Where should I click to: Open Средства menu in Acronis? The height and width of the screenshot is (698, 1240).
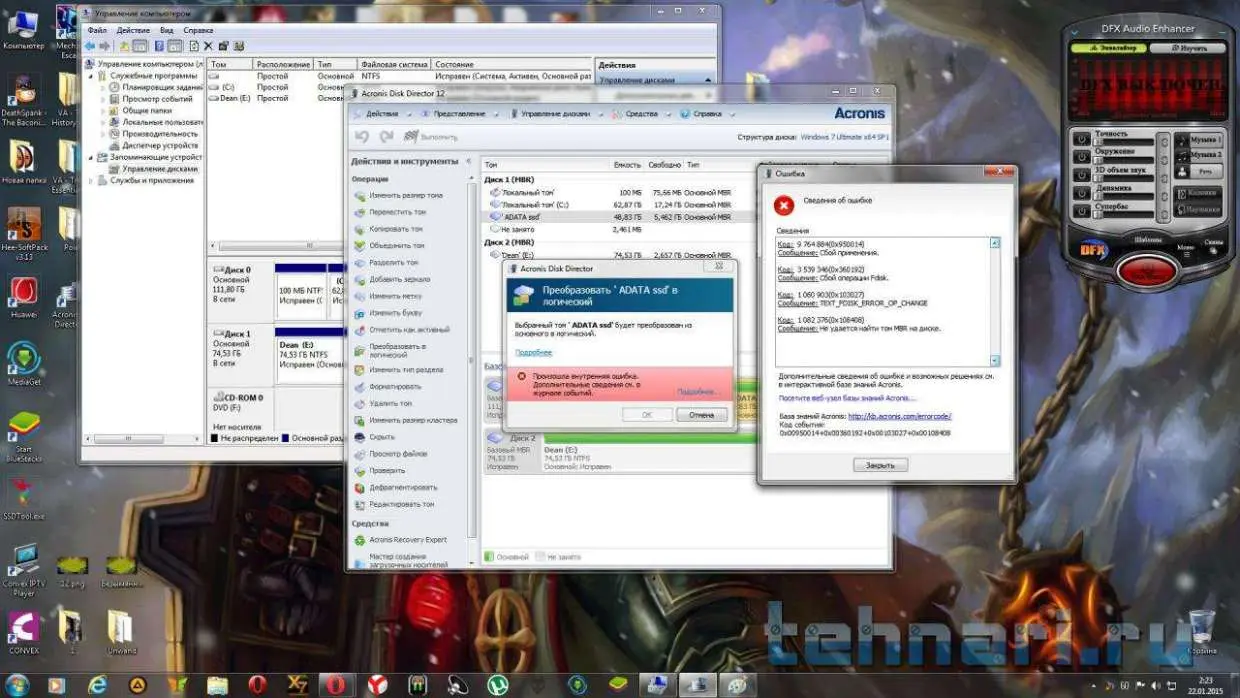point(641,114)
